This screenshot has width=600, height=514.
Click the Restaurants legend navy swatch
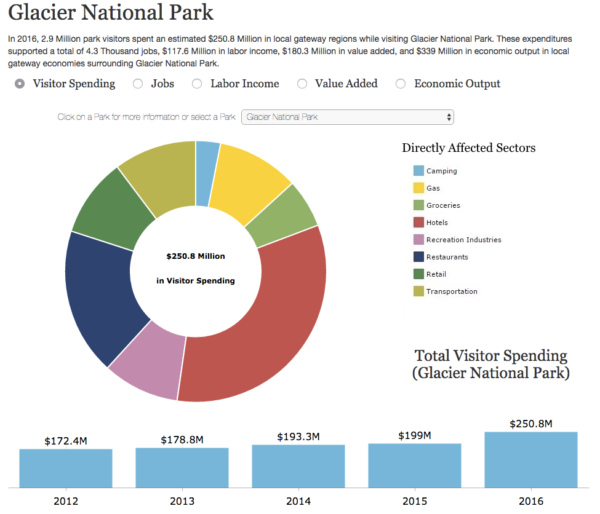(418, 257)
